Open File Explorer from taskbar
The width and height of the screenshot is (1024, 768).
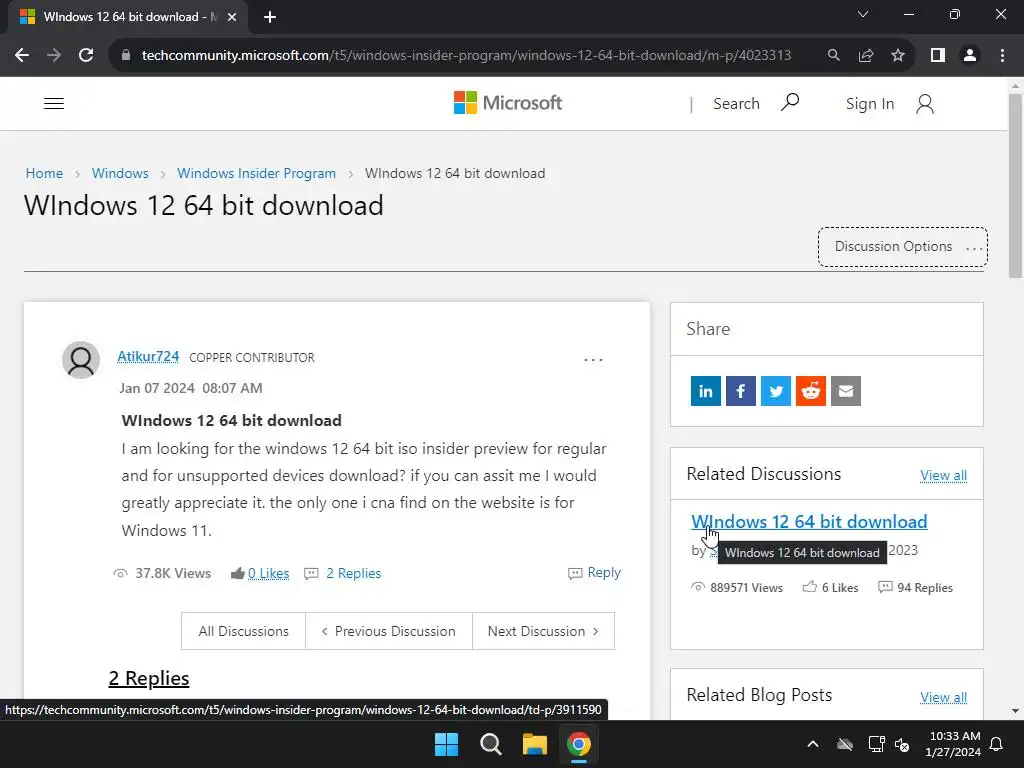coord(535,744)
